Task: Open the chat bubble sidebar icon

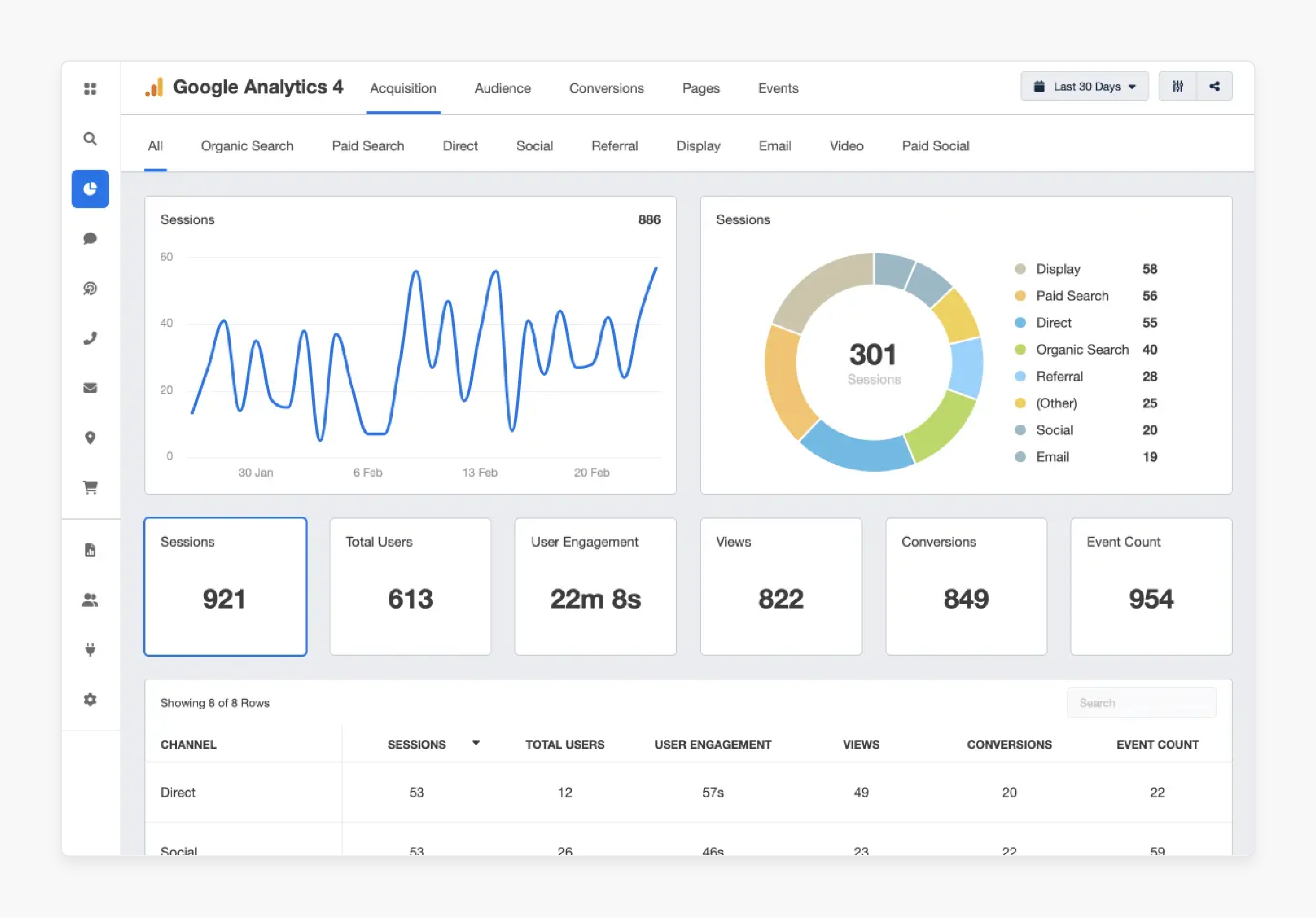Action: (x=90, y=239)
